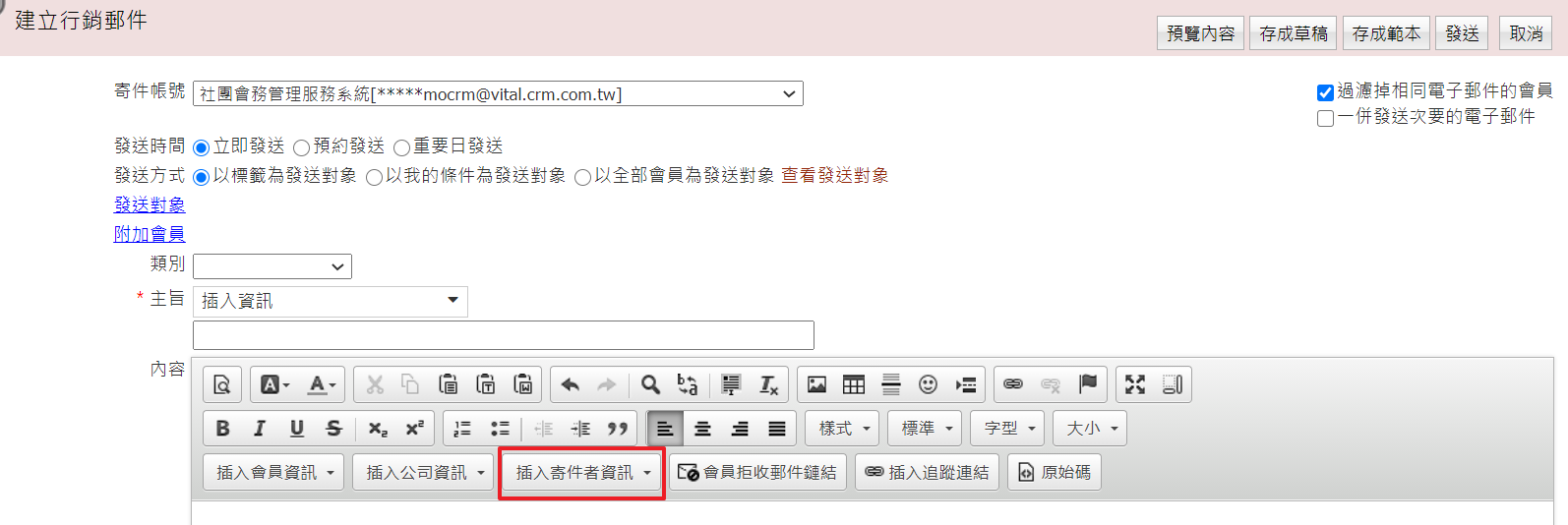Toggle italic formatting
1568x525 pixels.
pyautogui.click(x=260, y=429)
